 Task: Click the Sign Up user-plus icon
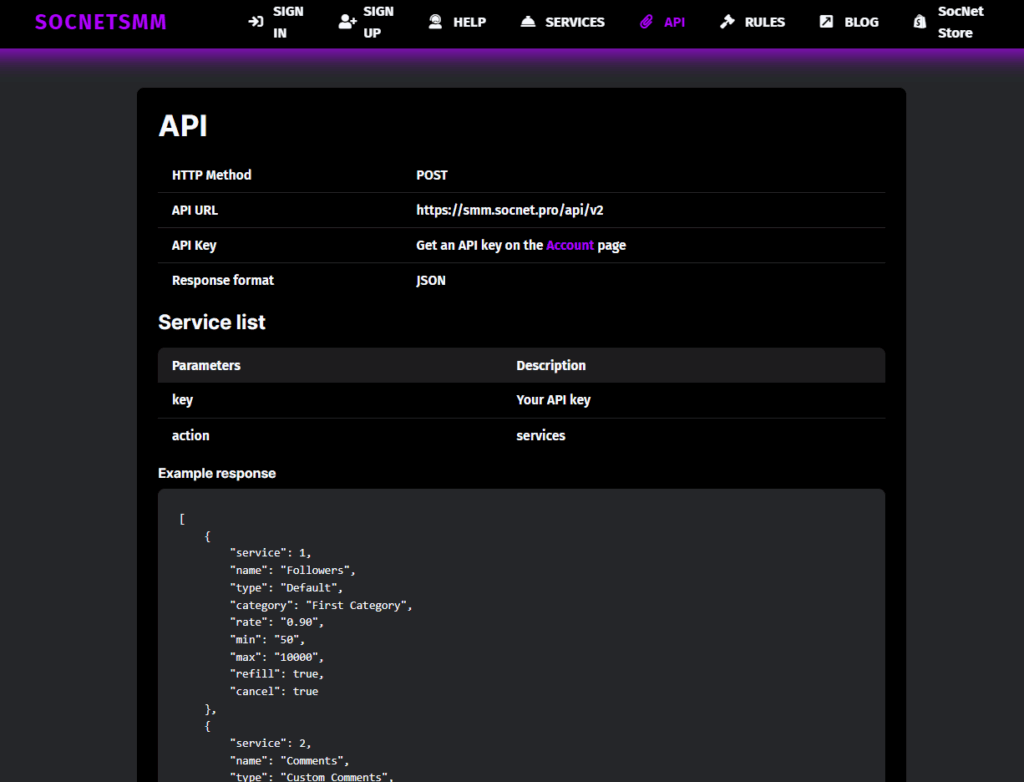[x=347, y=22]
